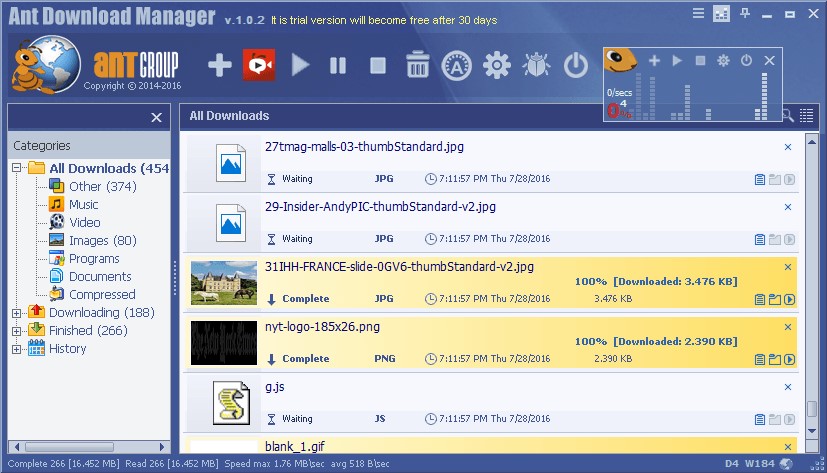Viewport: 827px width, 473px height.
Task: Select All Downloads category
Action: (x=109, y=168)
